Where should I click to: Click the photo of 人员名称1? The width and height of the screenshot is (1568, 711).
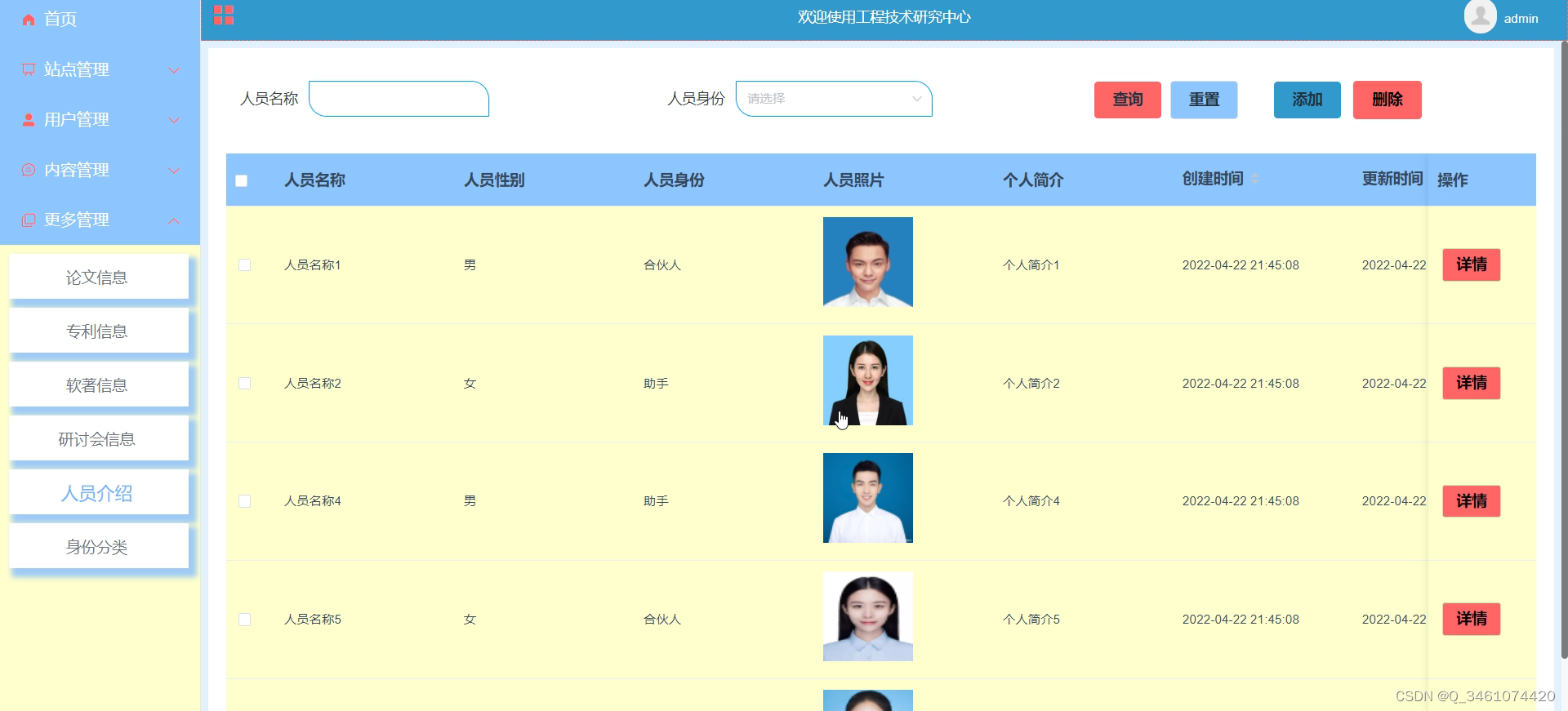click(x=868, y=262)
